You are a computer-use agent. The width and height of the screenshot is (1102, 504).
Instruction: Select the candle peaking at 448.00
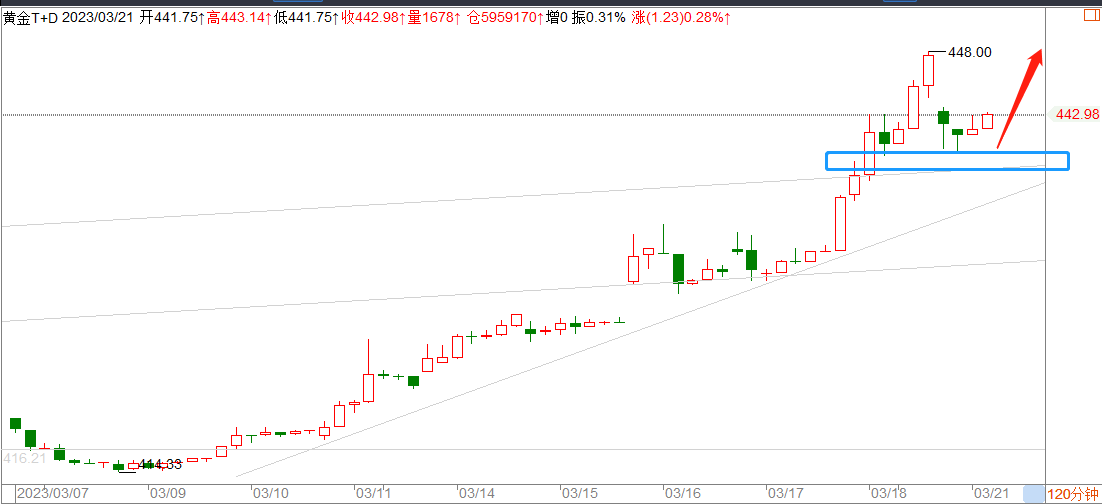coord(928,71)
